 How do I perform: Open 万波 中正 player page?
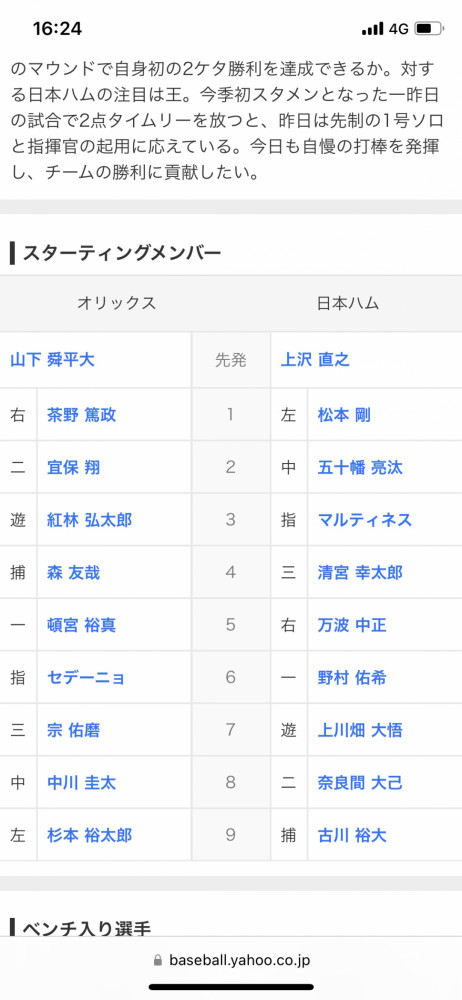[x=352, y=624]
